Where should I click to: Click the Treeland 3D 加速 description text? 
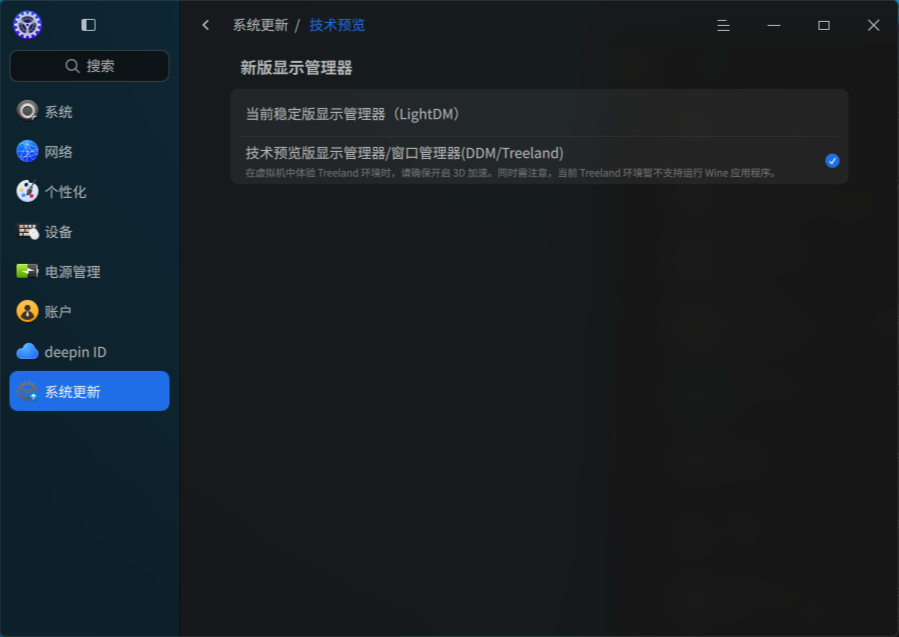pyautogui.click(x=511, y=173)
